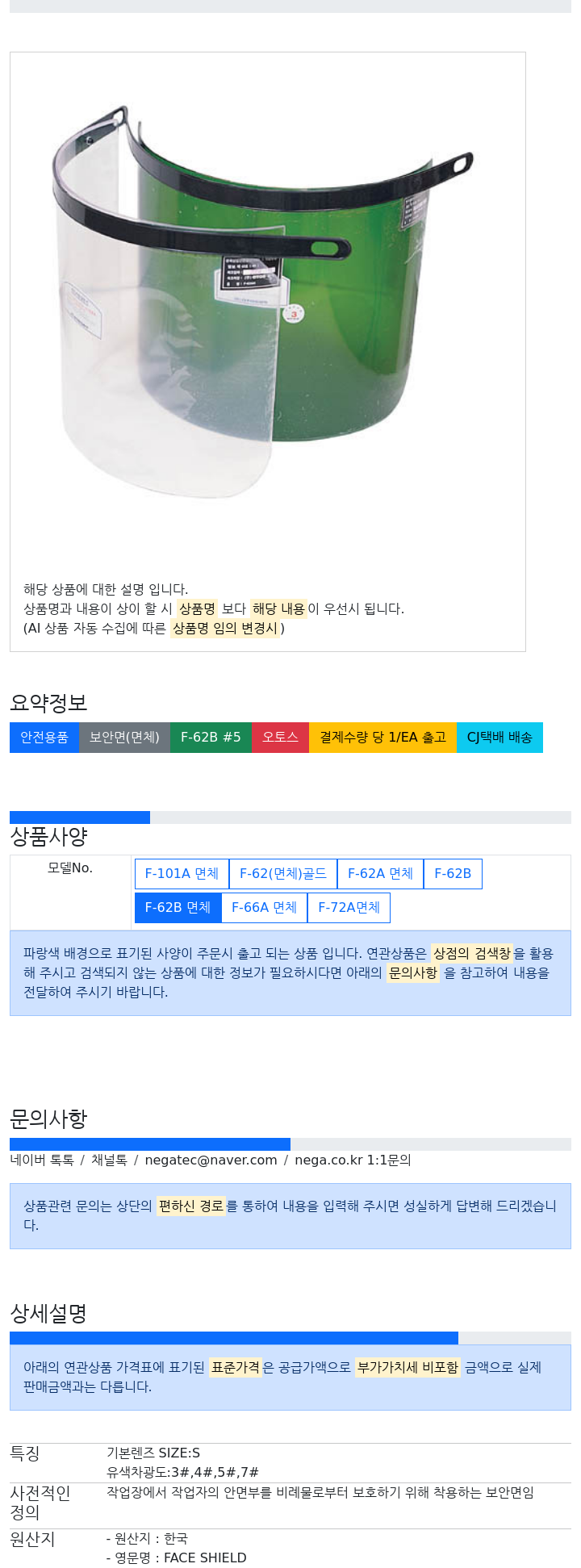Select the 안전용품 category tag
Screen dimensions: 581x1568
(x=44, y=738)
